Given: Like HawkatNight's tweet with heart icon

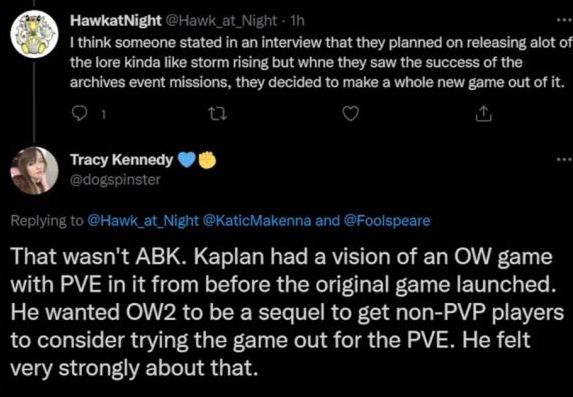Looking at the screenshot, I should click(x=351, y=114).
